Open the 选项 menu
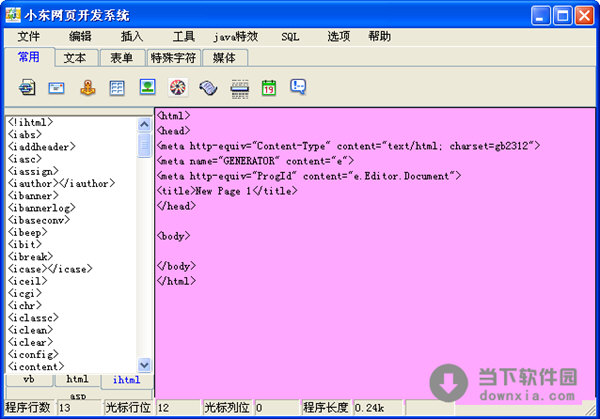 (x=339, y=37)
